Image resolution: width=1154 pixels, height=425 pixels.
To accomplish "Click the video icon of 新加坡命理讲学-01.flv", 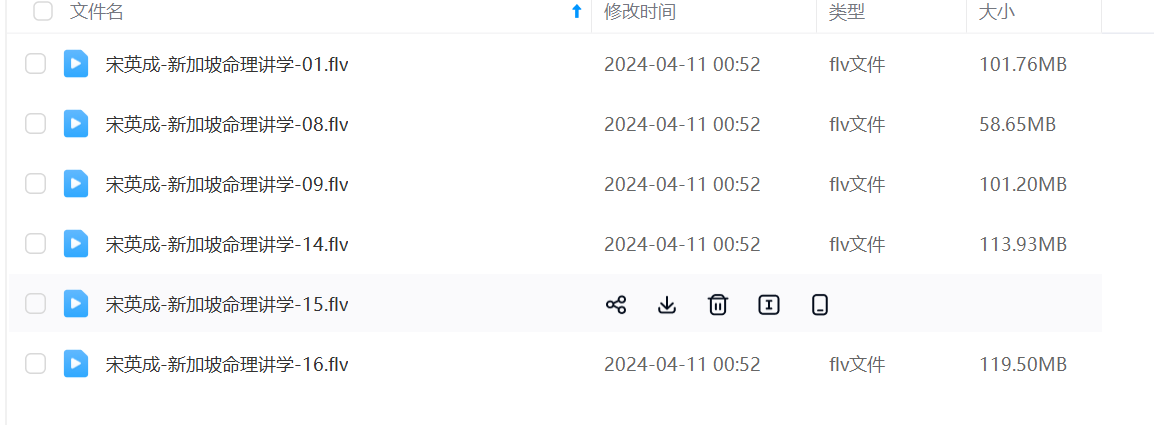I will click(x=76, y=64).
